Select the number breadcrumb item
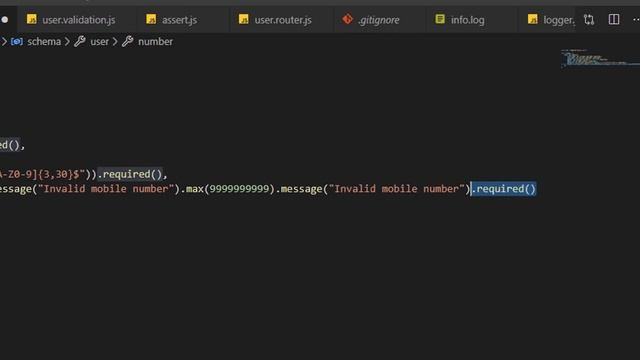640x360 pixels. 155,42
